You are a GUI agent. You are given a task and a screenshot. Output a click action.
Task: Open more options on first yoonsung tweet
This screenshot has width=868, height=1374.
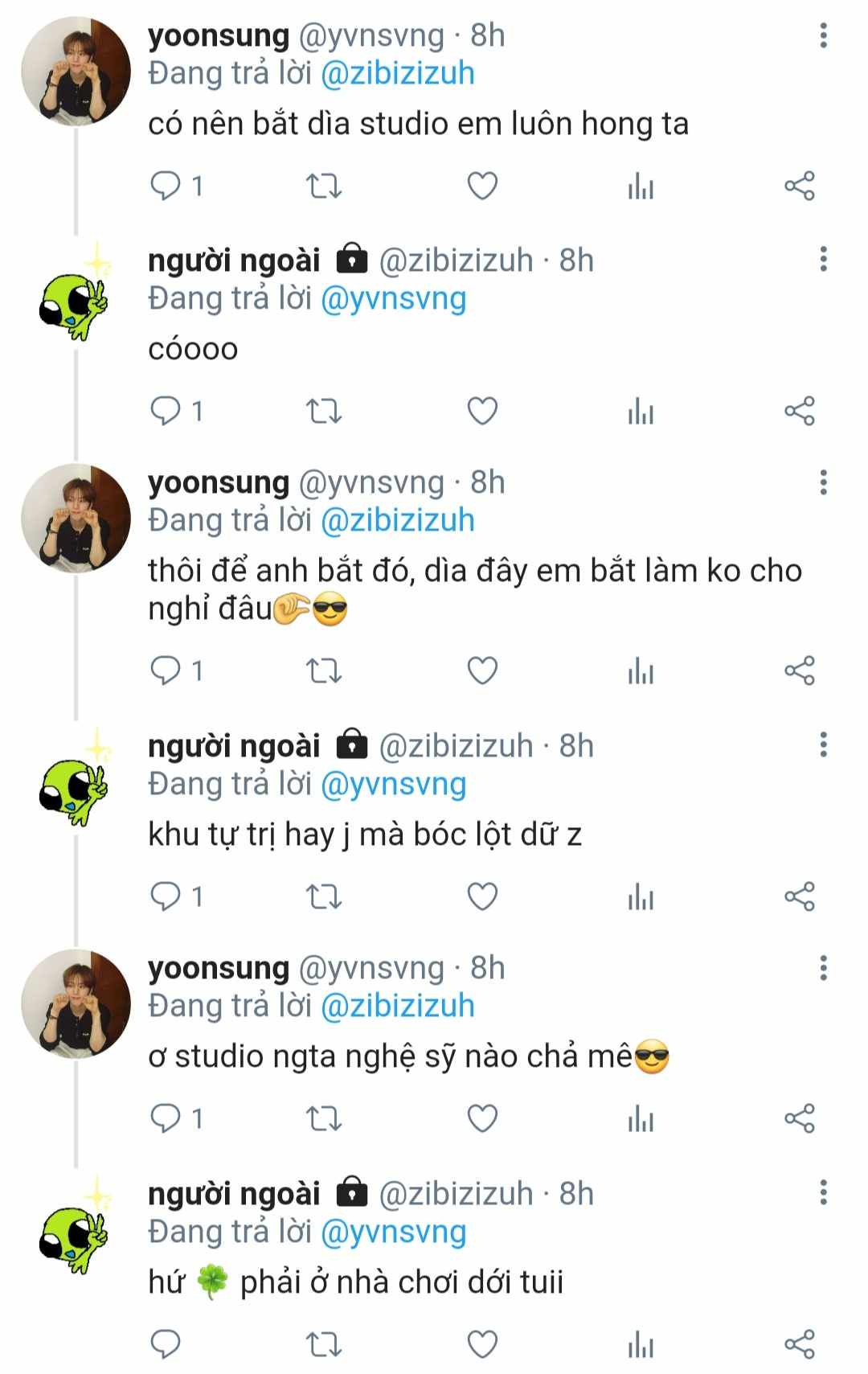823,35
